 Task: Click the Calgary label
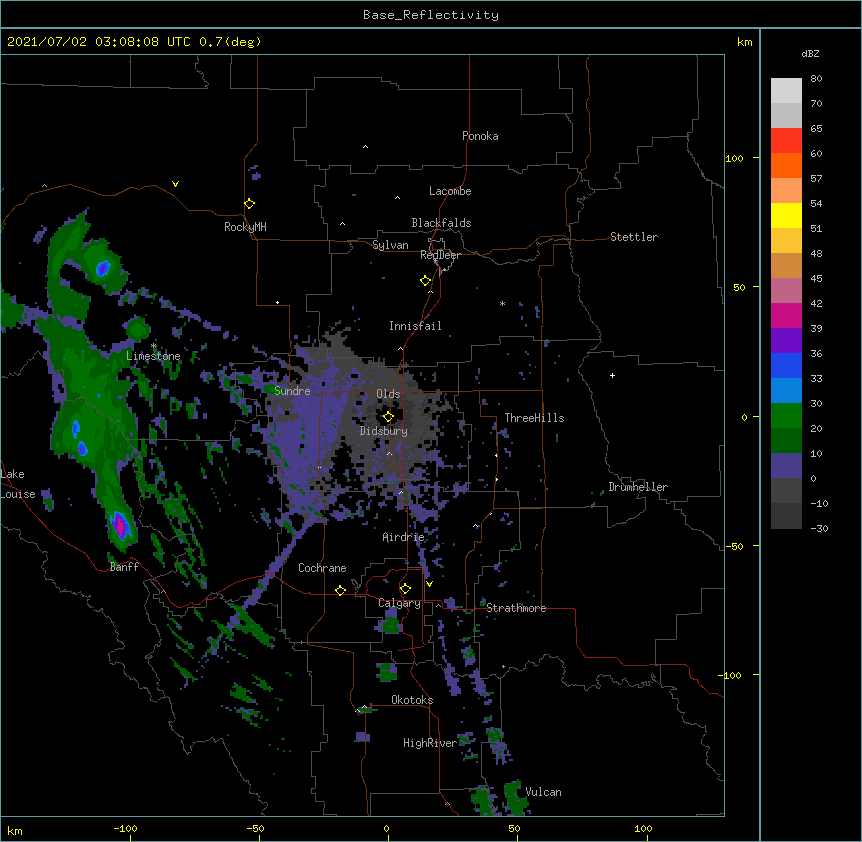399,603
